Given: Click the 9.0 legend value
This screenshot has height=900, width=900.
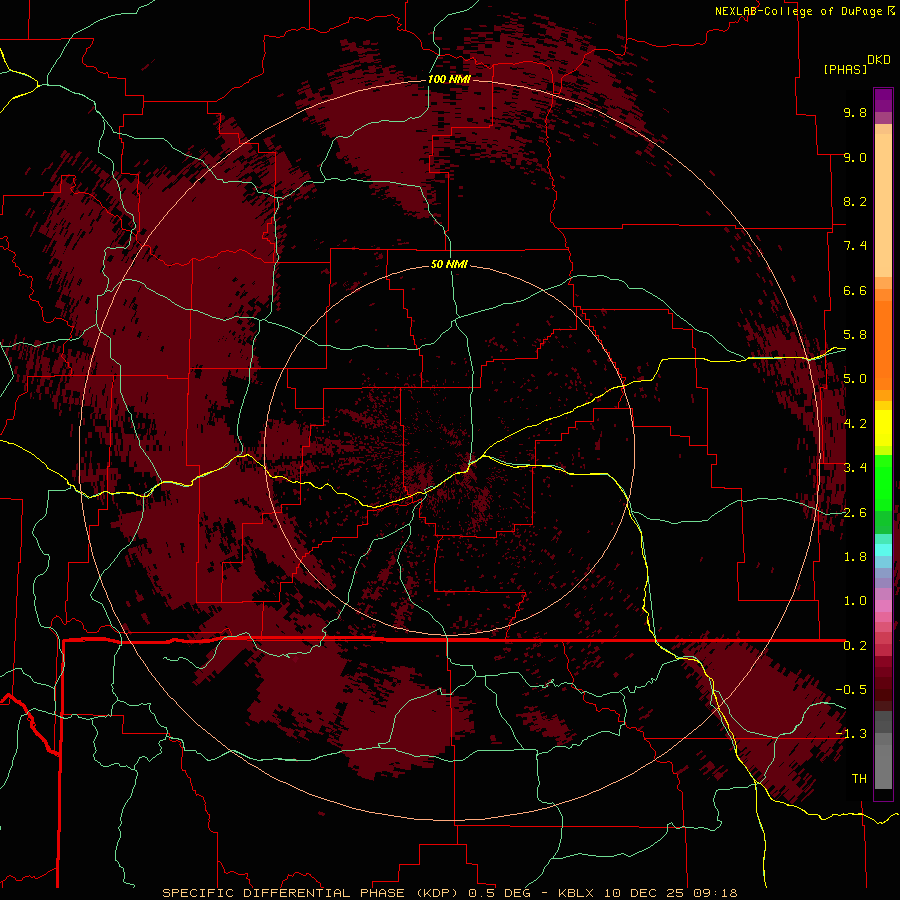Looking at the screenshot, I should point(855,157).
